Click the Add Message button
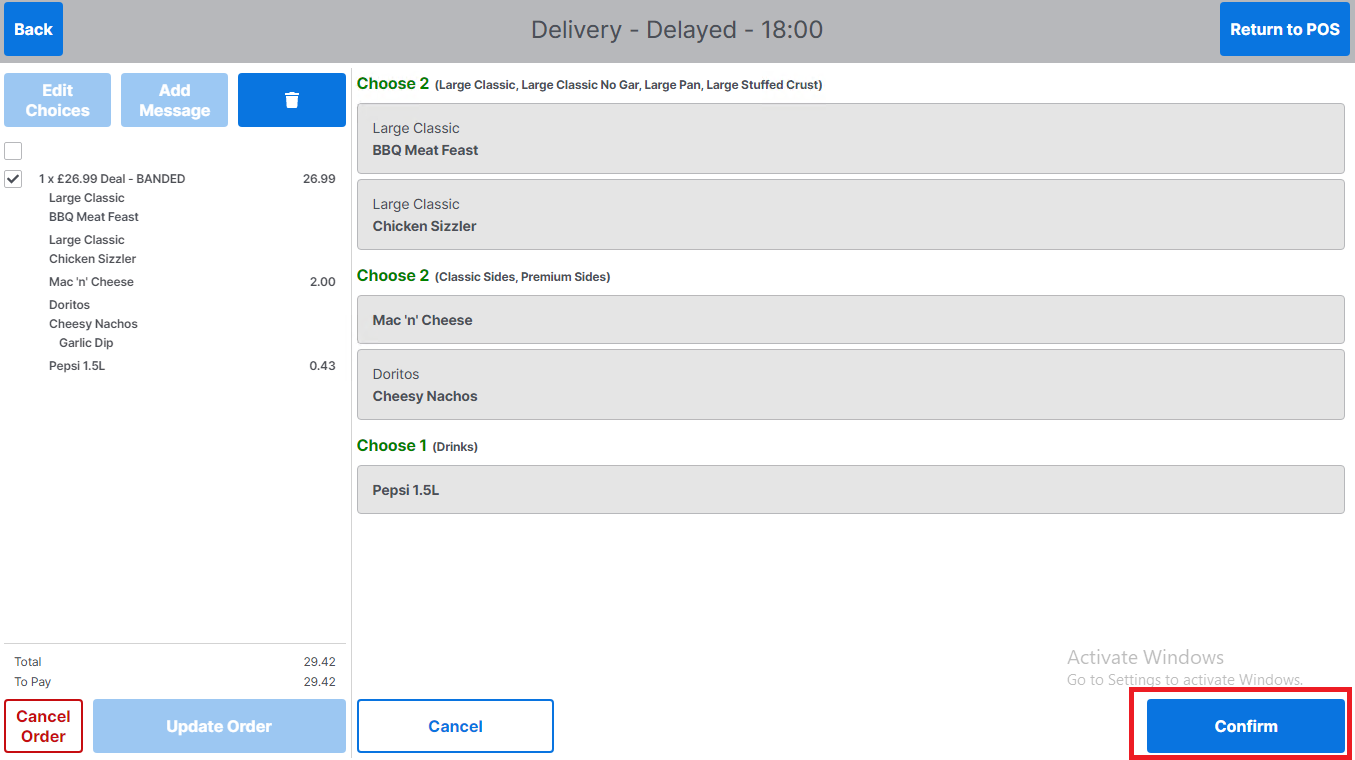 174,100
